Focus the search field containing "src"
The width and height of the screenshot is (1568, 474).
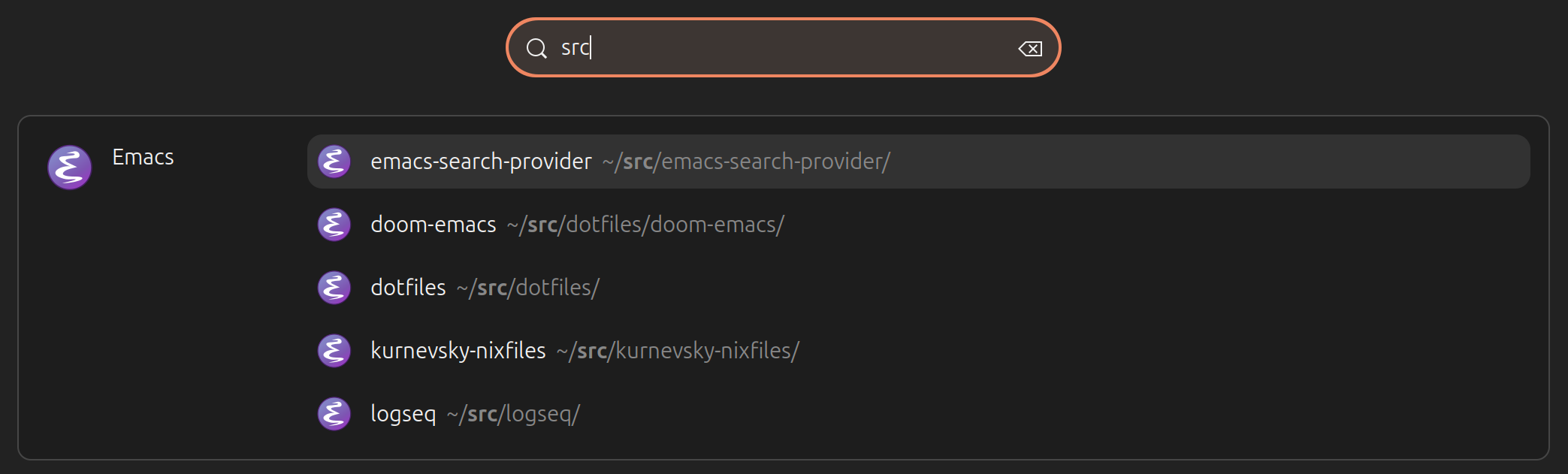click(783, 47)
